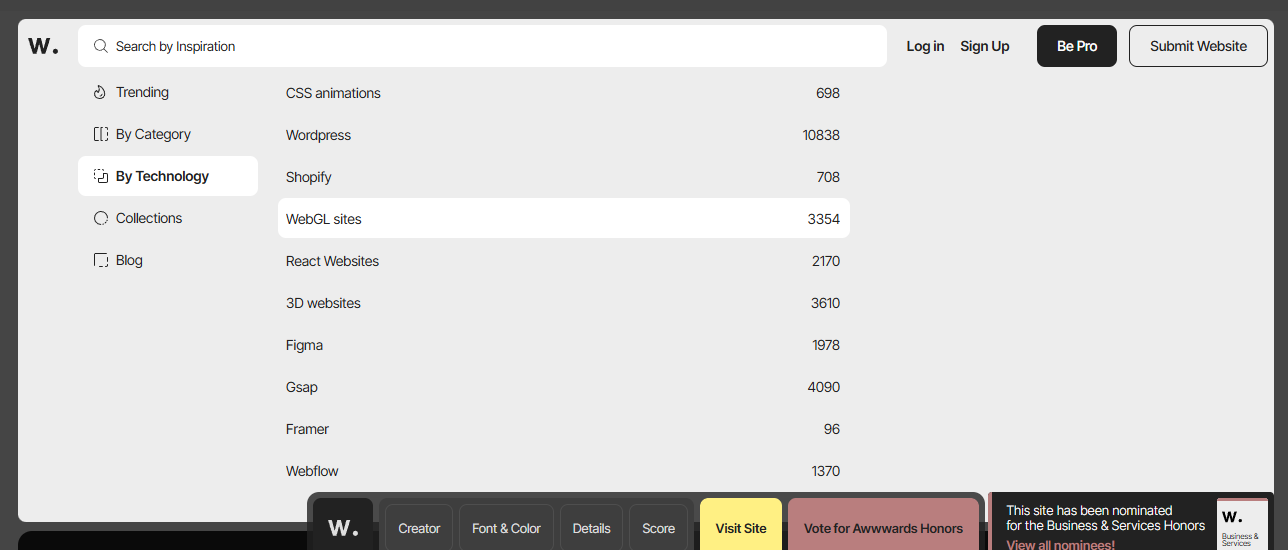The height and width of the screenshot is (550, 1288).
Task: Click the 96 count for Framer
Action: (x=832, y=429)
